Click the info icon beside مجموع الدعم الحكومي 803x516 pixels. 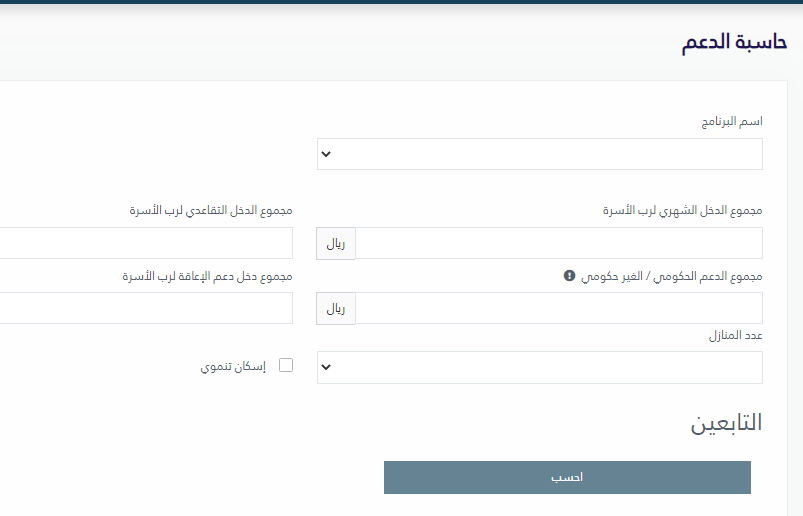click(569, 276)
